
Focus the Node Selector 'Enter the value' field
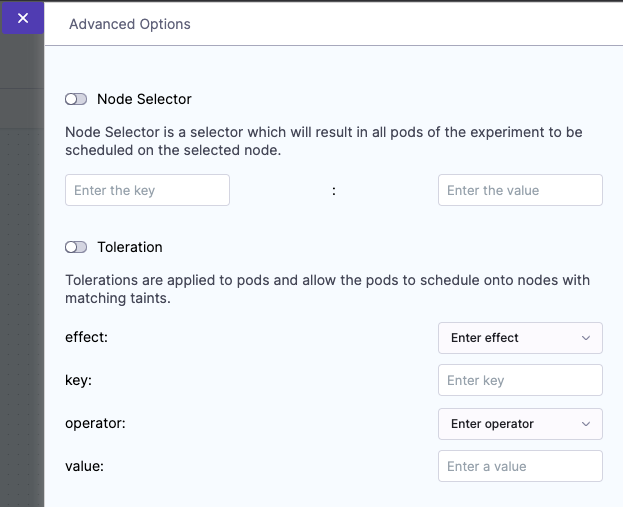click(520, 190)
